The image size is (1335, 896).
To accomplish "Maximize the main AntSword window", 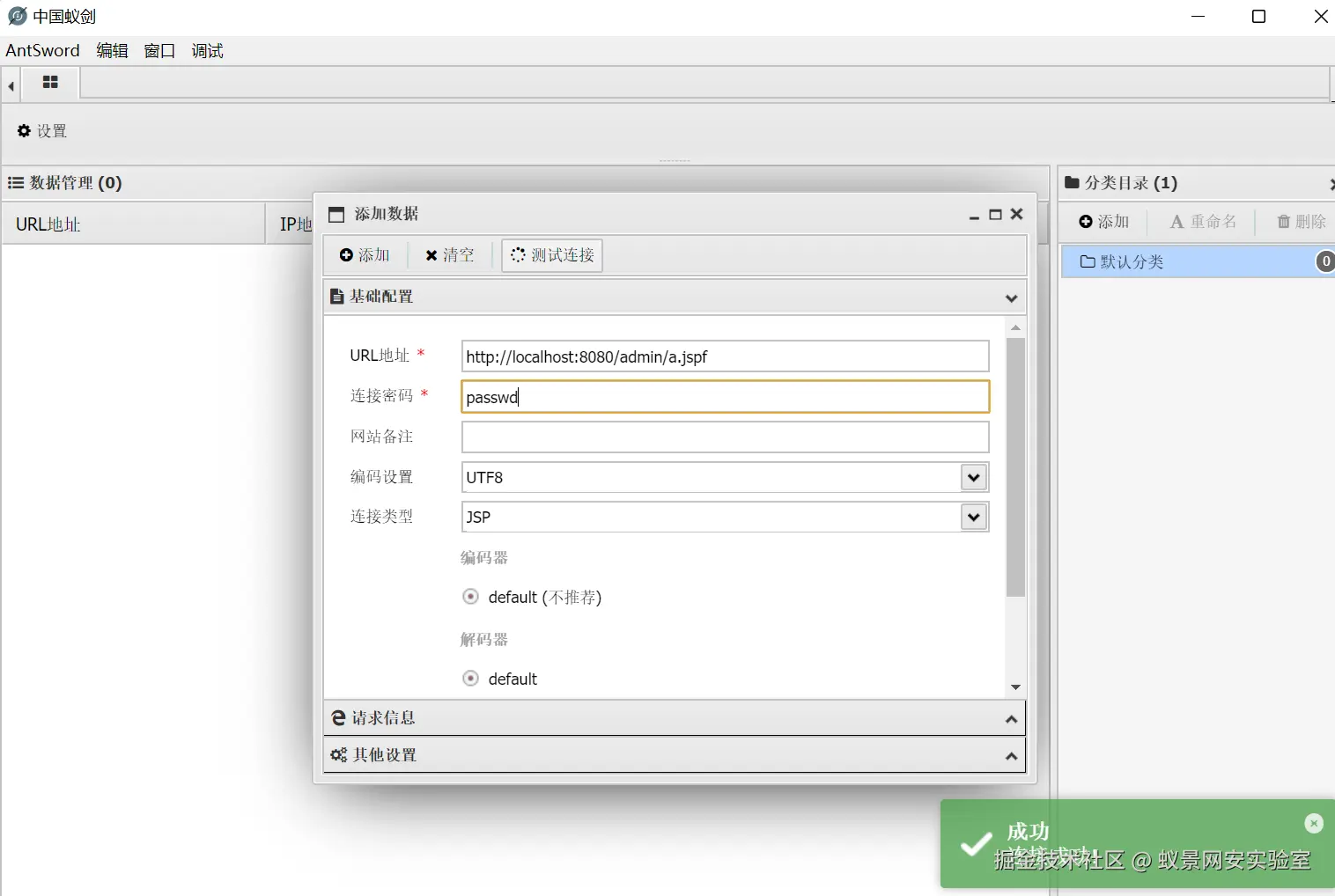I will pyautogui.click(x=1259, y=17).
